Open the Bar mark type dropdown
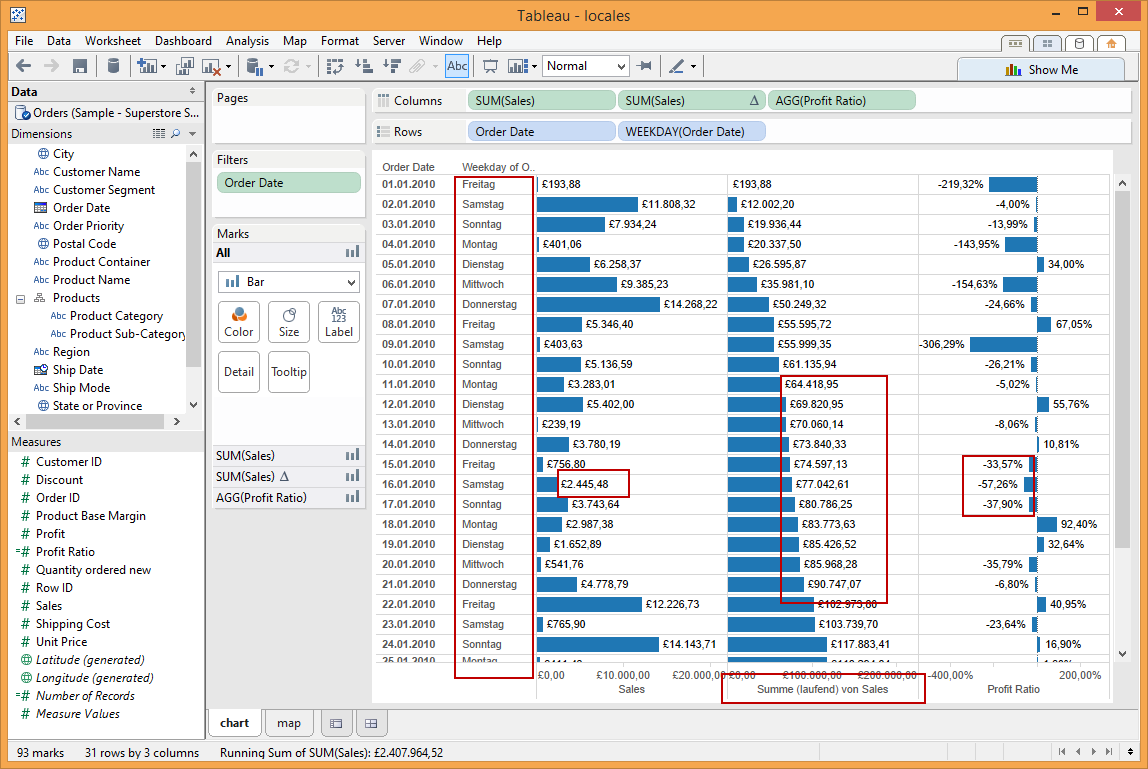 288,283
